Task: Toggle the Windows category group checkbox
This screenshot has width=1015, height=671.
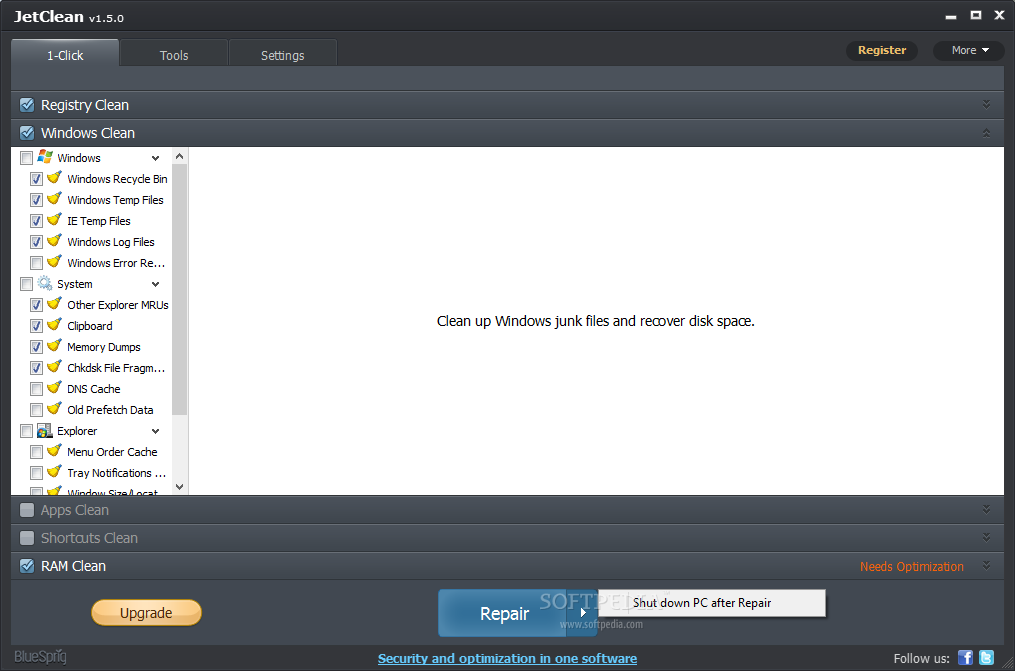Action: (x=27, y=158)
